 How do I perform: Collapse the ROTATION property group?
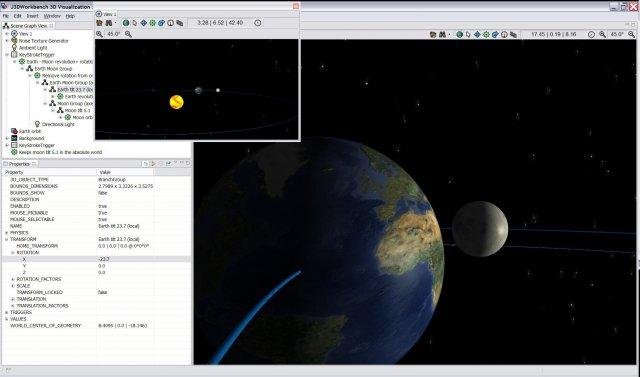tap(13, 253)
